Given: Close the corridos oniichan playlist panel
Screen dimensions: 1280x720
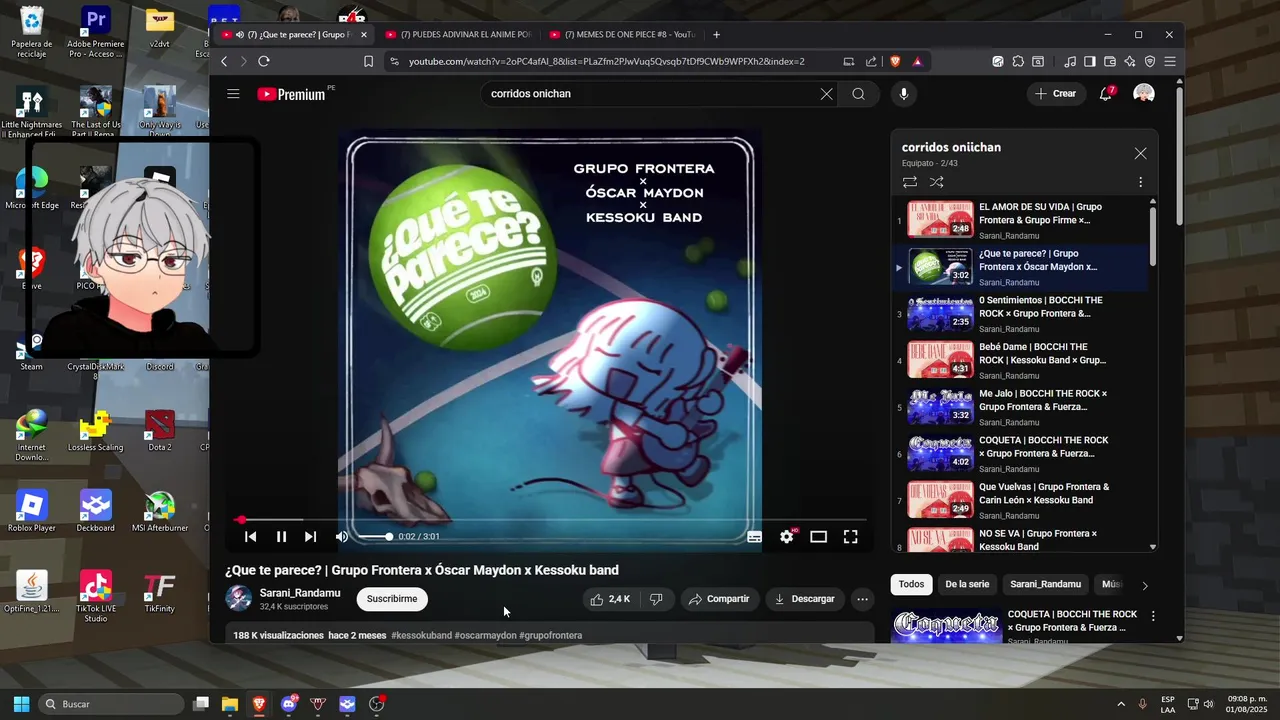Looking at the screenshot, I should (1140, 153).
